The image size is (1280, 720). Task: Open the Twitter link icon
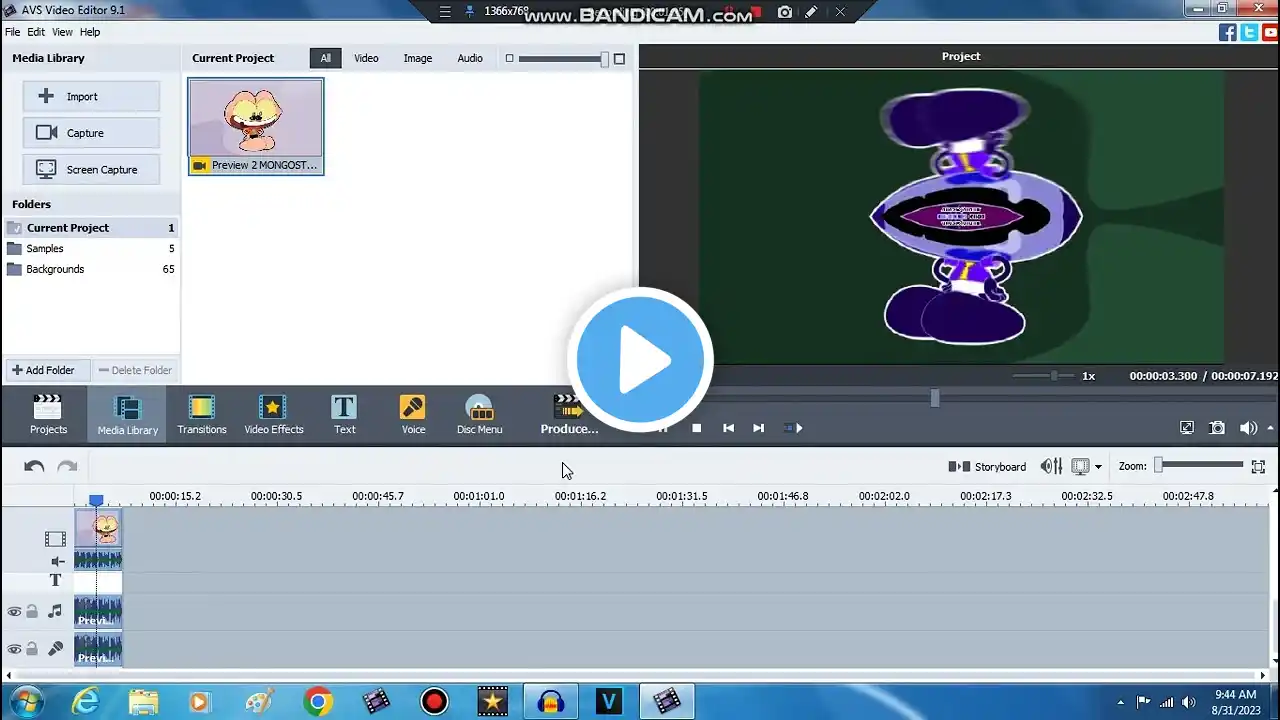click(1249, 32)
